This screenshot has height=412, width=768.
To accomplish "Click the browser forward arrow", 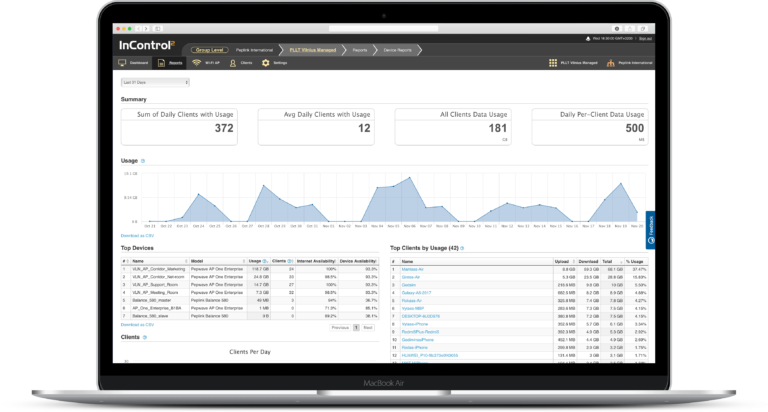I will 146,29.
